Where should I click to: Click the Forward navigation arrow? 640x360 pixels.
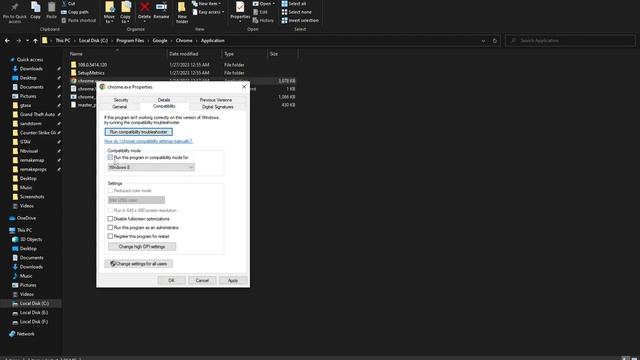pyautogui.click(x=18, y=40)
